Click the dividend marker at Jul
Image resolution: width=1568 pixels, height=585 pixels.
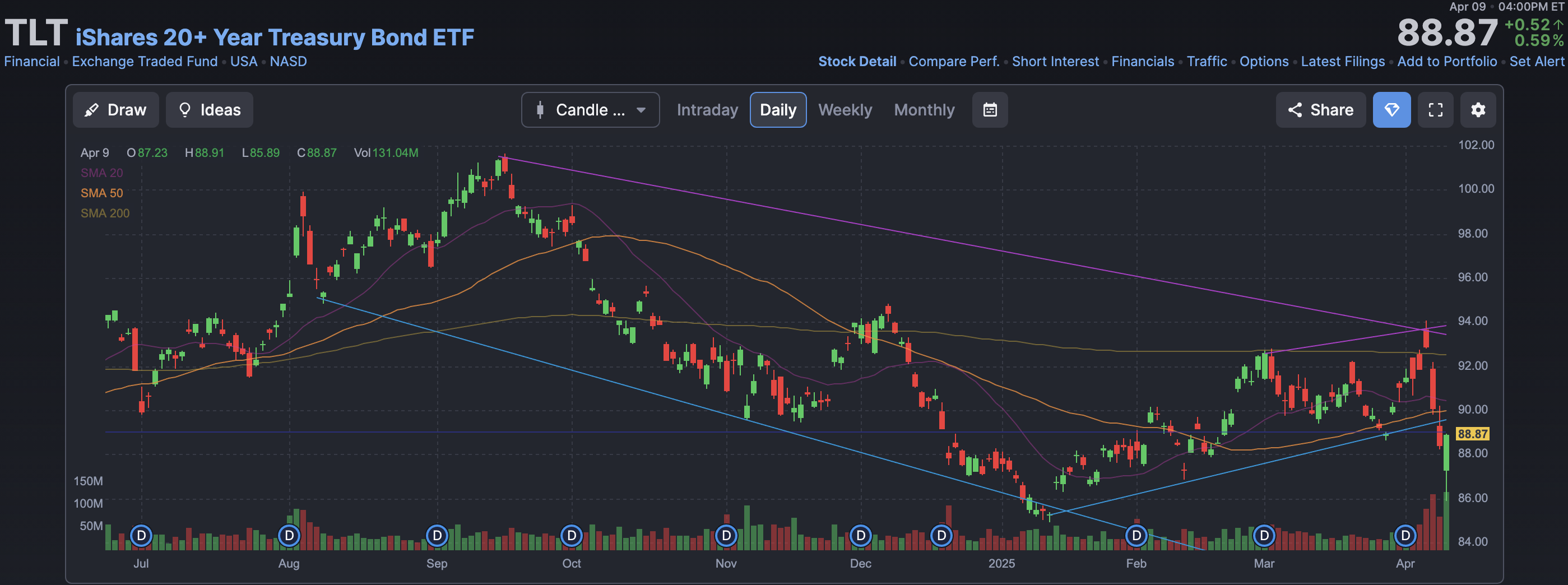click(x=141, y=536)
